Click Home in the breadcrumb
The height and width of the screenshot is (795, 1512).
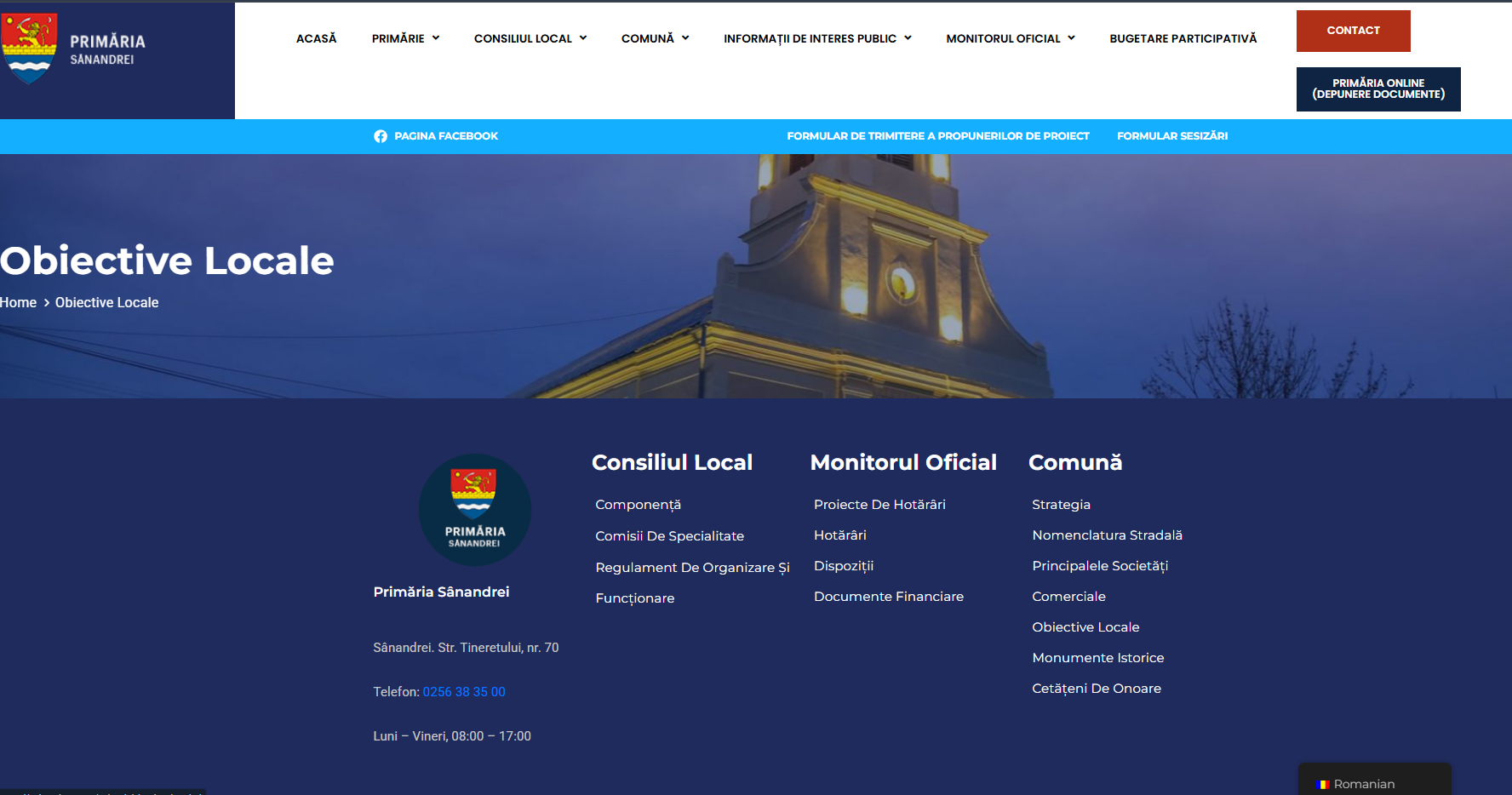19,302
